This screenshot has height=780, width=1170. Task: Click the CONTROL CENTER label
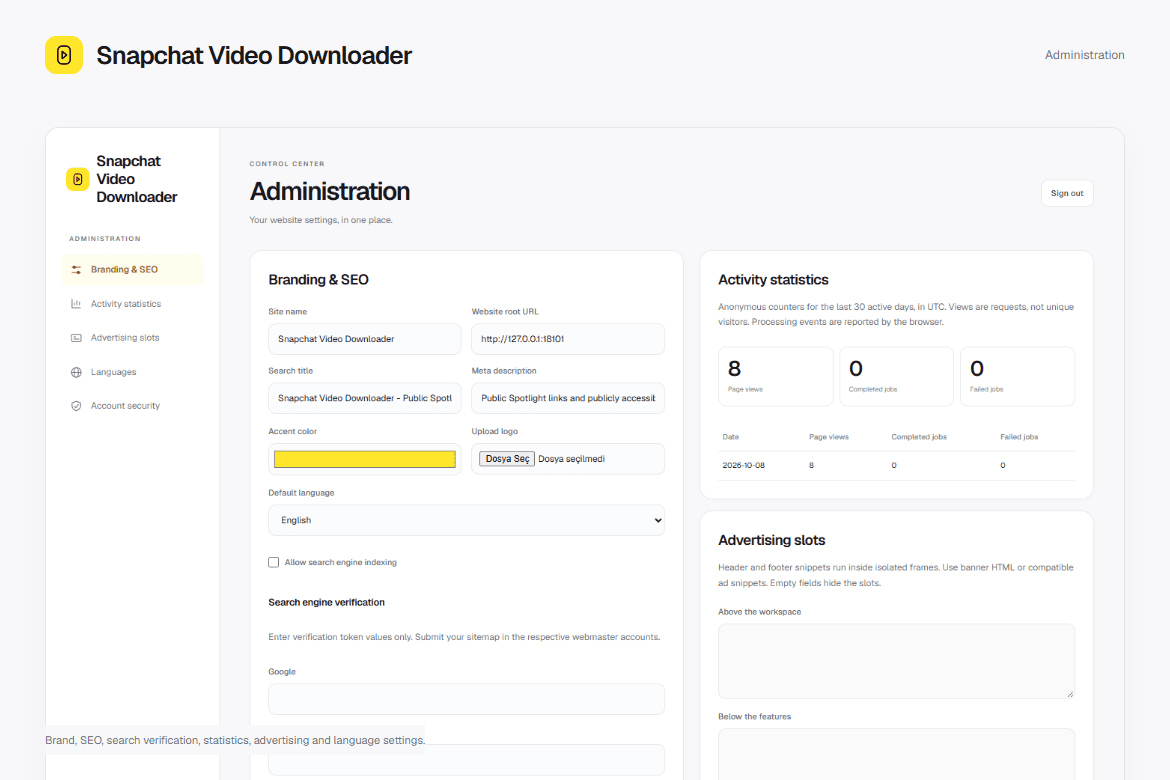point(287,163)
